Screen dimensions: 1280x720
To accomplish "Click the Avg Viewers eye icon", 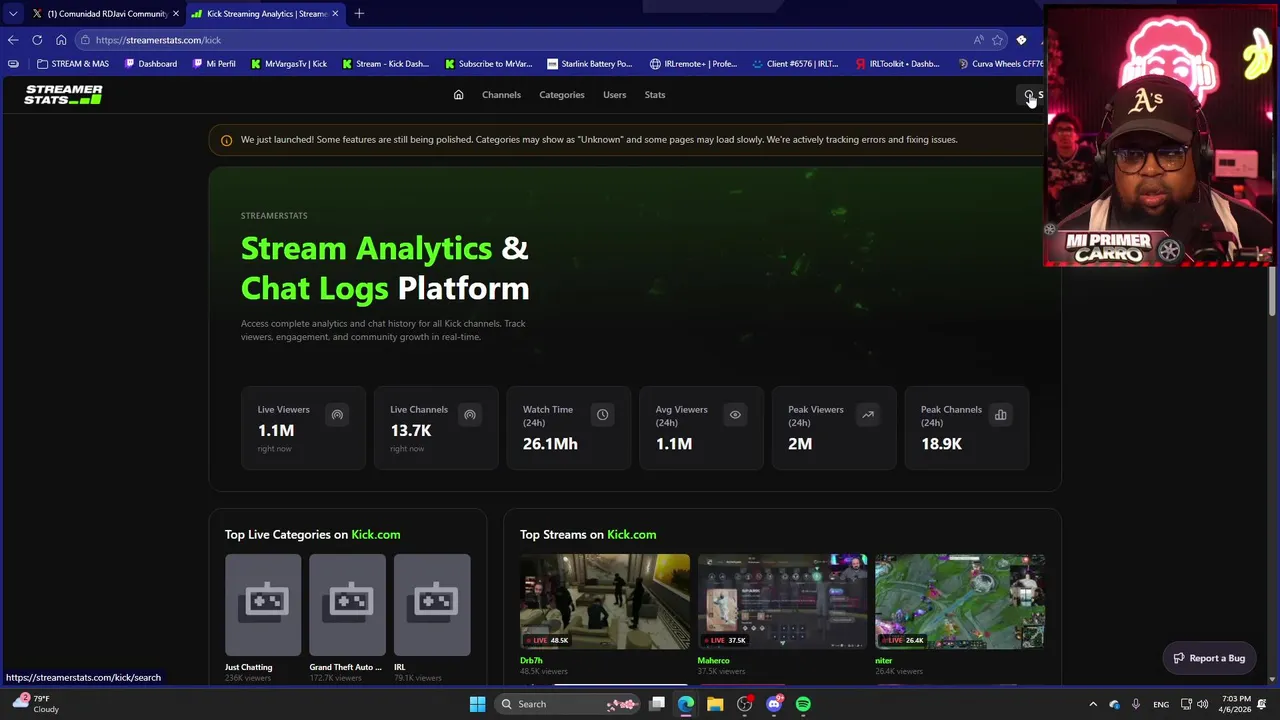I will [x=735, y=415].
